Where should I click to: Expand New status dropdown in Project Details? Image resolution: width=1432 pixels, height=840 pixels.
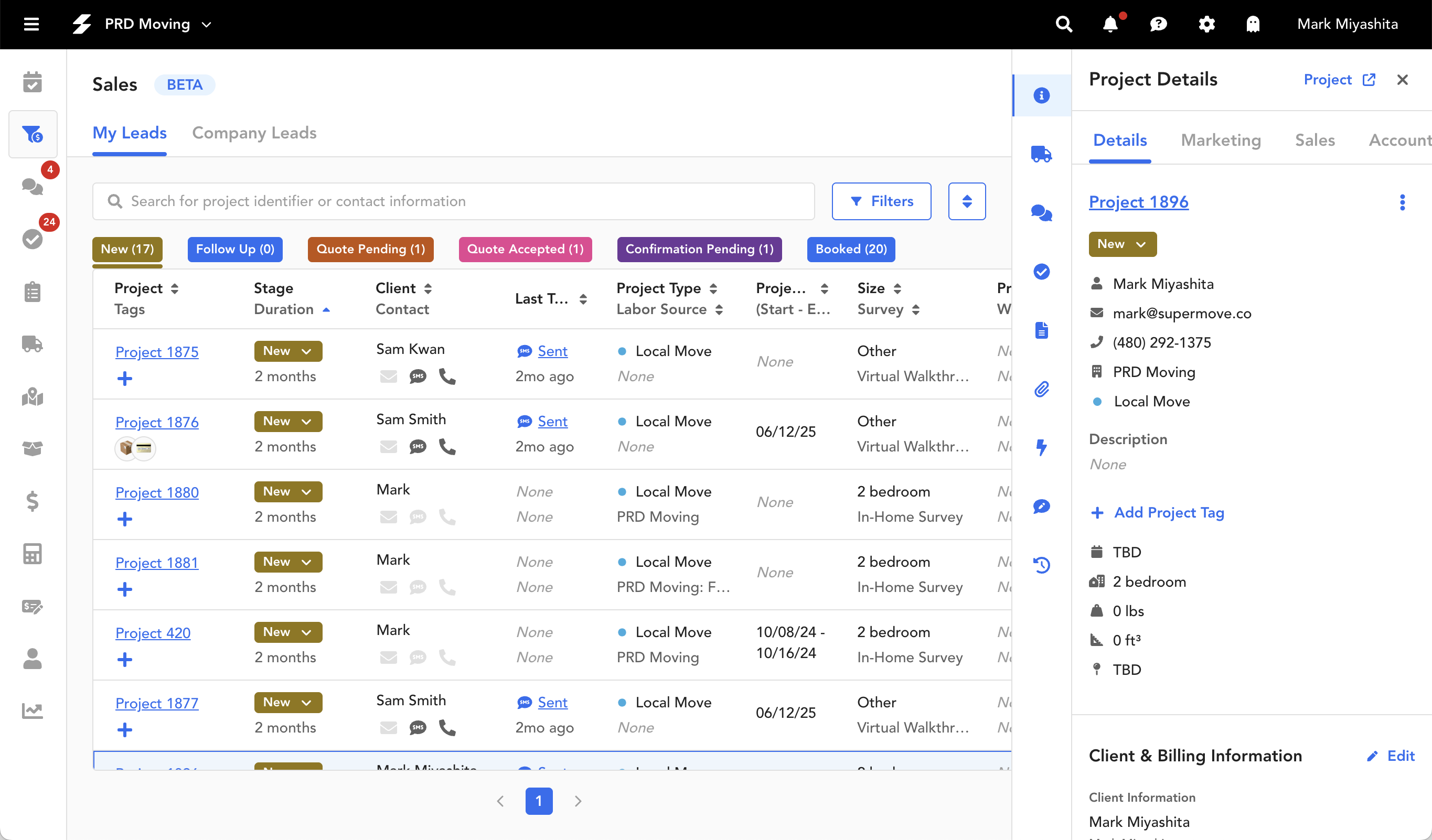point(1121,244)
